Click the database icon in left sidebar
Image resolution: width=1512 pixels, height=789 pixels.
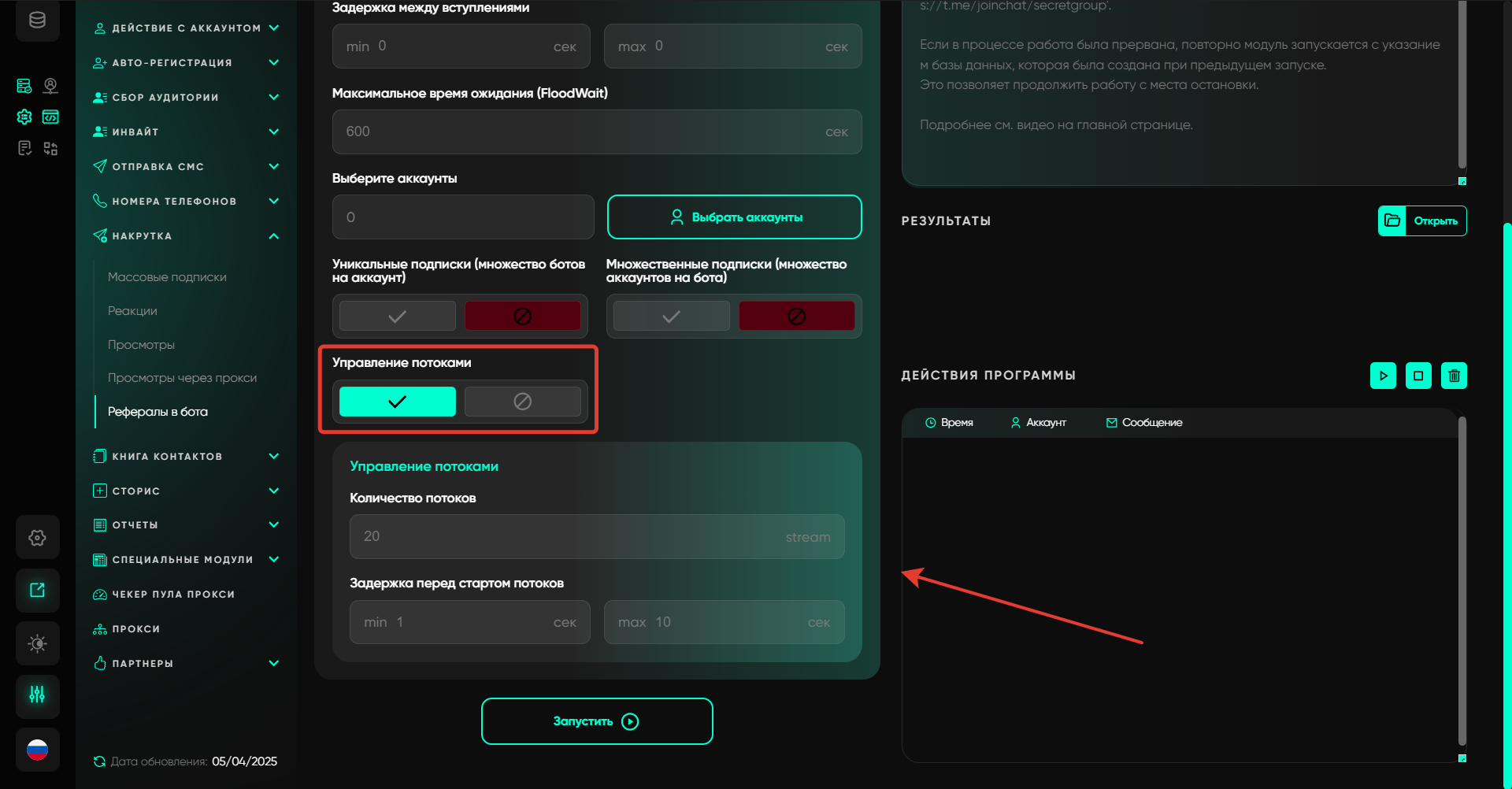click(x=37, y=20)
